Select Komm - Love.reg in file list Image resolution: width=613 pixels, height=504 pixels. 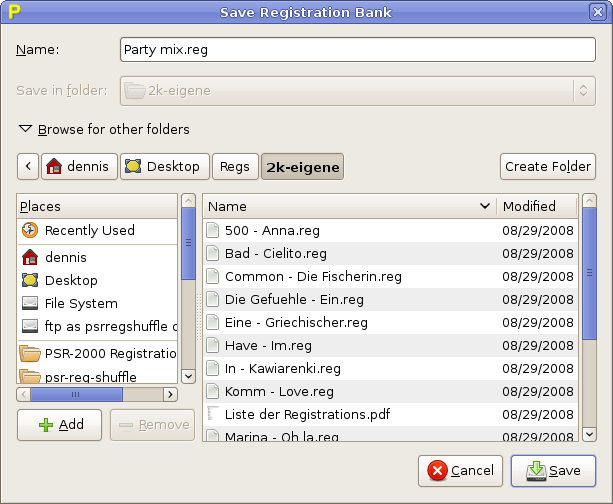pos(279,391)
